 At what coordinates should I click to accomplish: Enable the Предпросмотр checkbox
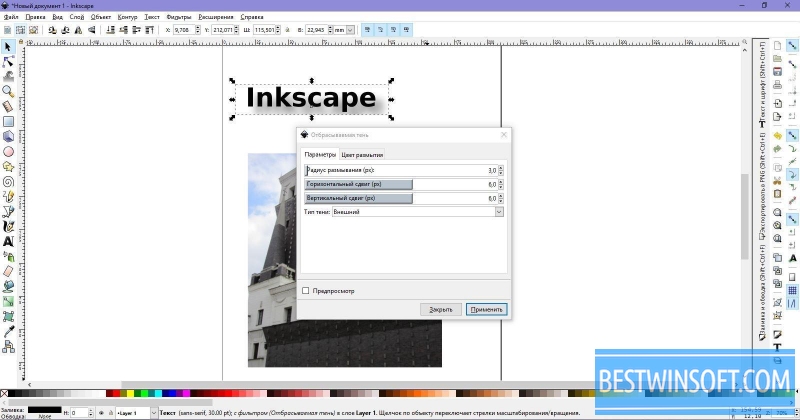306,290
